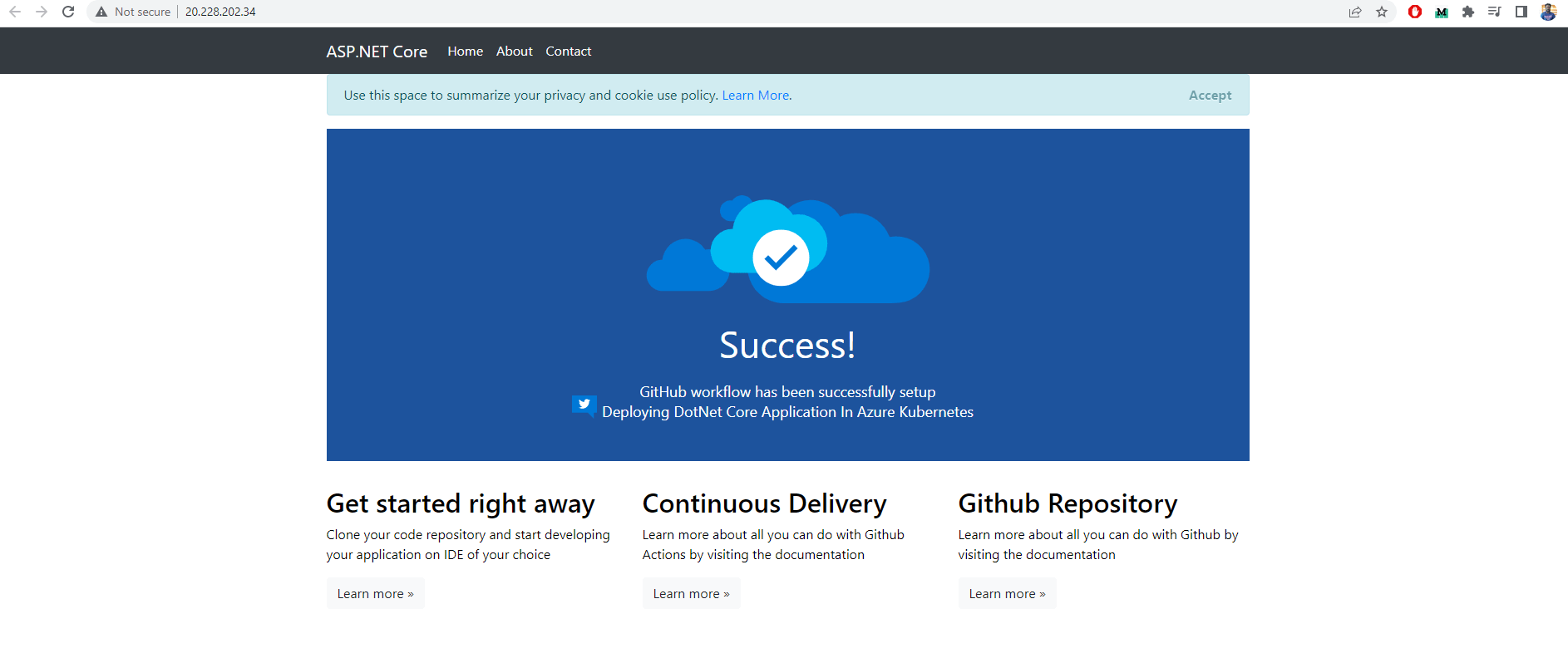Viewport: 1568px width, 648px height.
Task: Open the Extensions puzzle piece menu
Action: click(1468, 12)
